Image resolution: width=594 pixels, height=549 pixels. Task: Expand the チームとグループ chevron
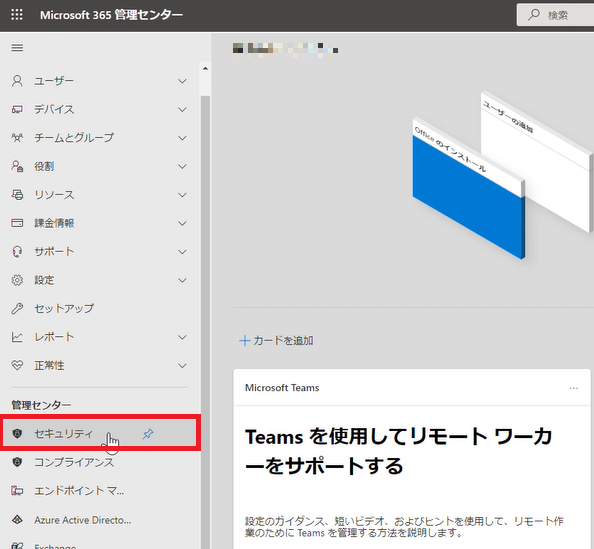(x=183, y=138)
